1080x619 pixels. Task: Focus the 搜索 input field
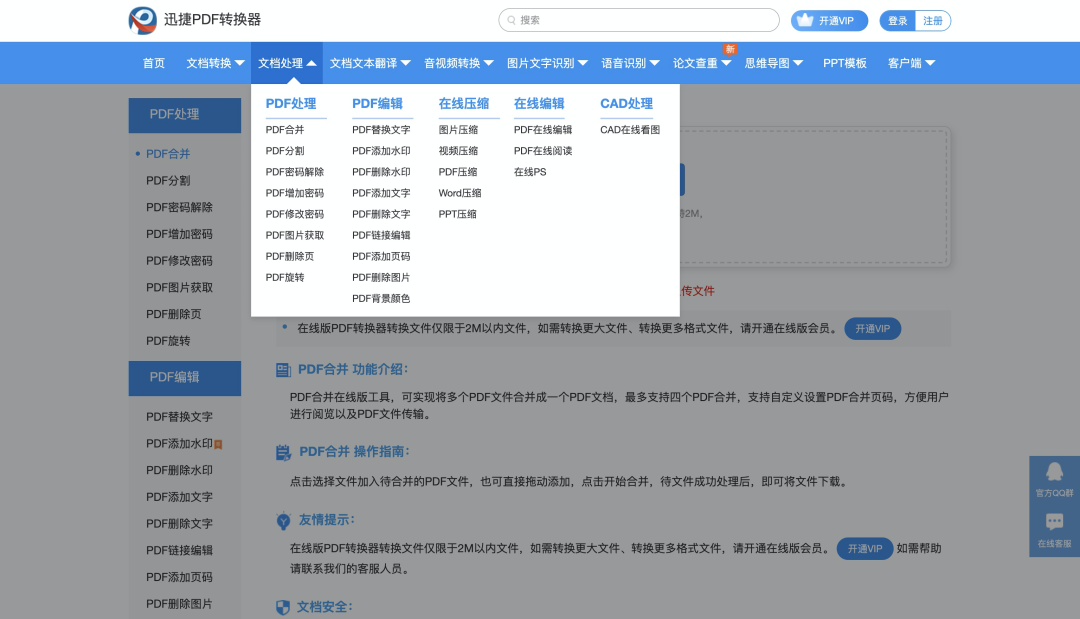click(638, 20)
